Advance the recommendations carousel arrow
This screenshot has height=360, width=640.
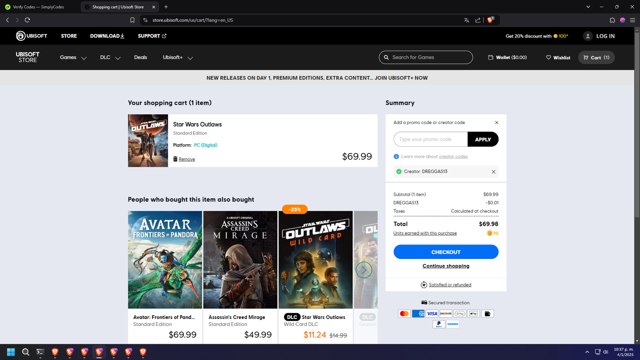364,270
